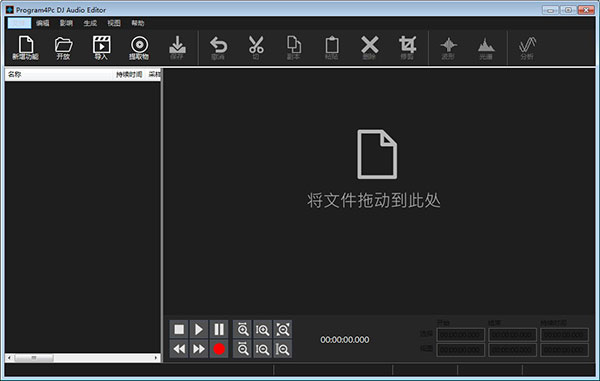Save with the 保存 download-arrow icon
600x381 pixels.
(177, 48)
